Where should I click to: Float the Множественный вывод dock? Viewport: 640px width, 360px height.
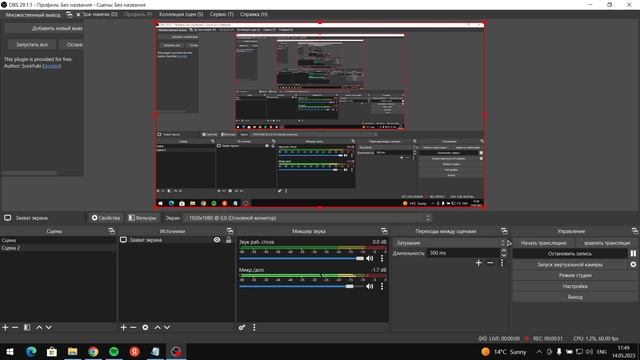[x=69, y=15]
